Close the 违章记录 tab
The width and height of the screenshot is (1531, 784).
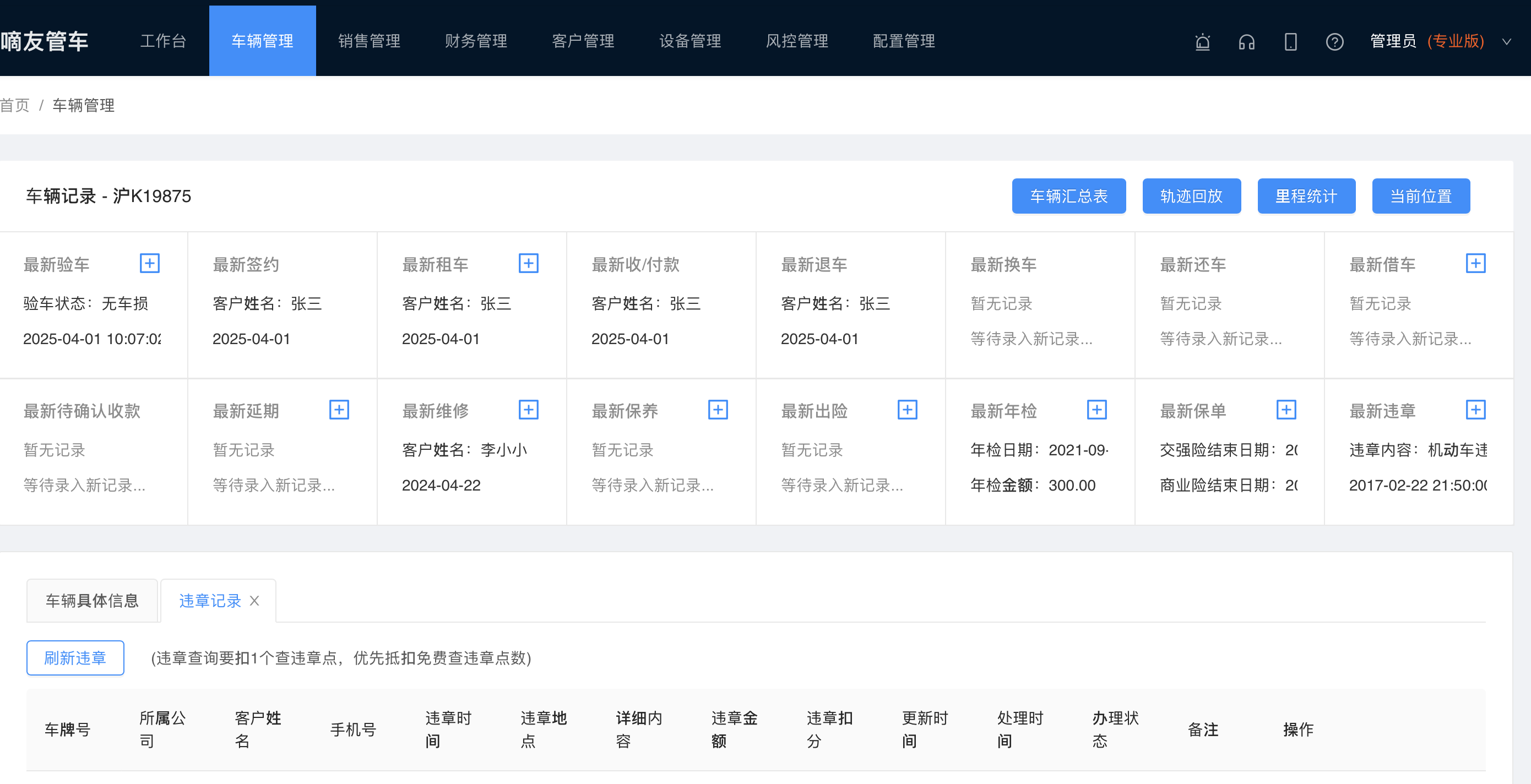click(254, 601)
